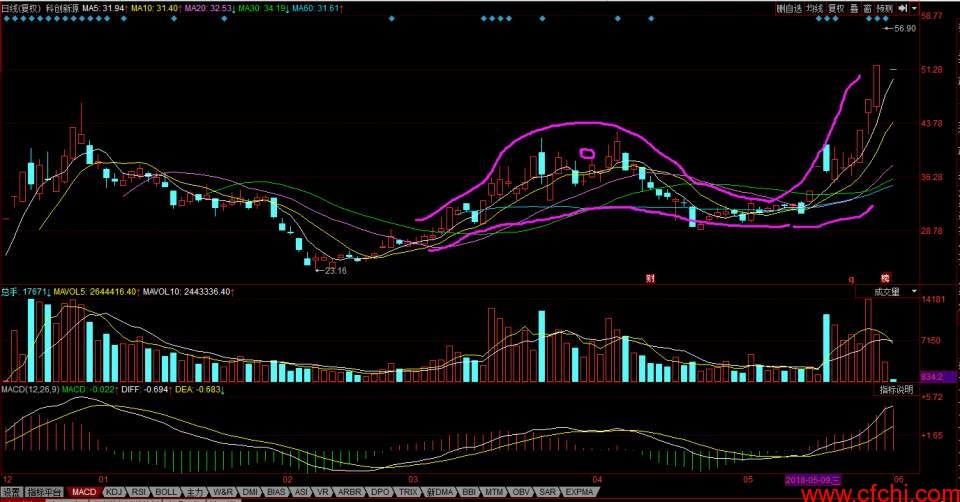
Task: Select the MACD indicator tab
Action: pos(84,492)
